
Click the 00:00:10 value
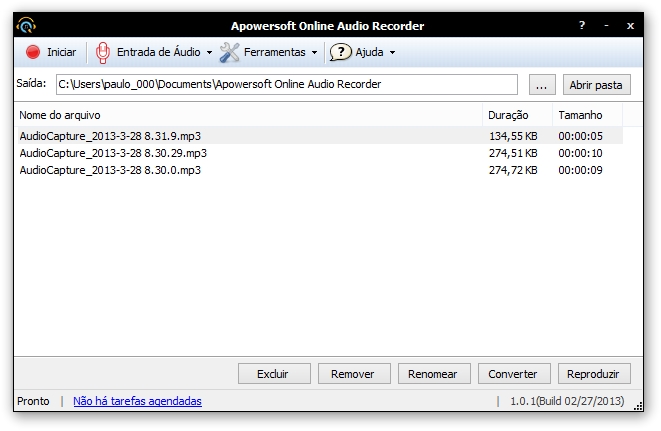tap(580, 153)
